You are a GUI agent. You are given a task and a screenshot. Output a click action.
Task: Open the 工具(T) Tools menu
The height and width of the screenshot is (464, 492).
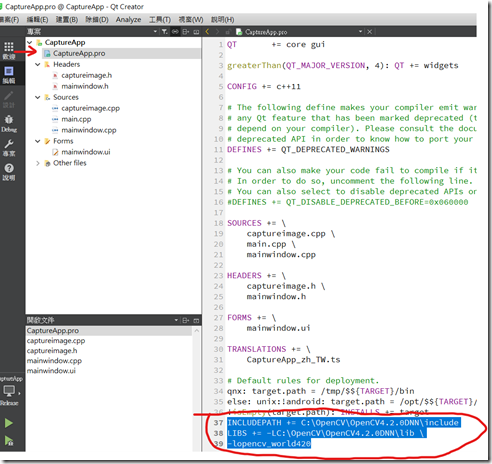[160, 20]
